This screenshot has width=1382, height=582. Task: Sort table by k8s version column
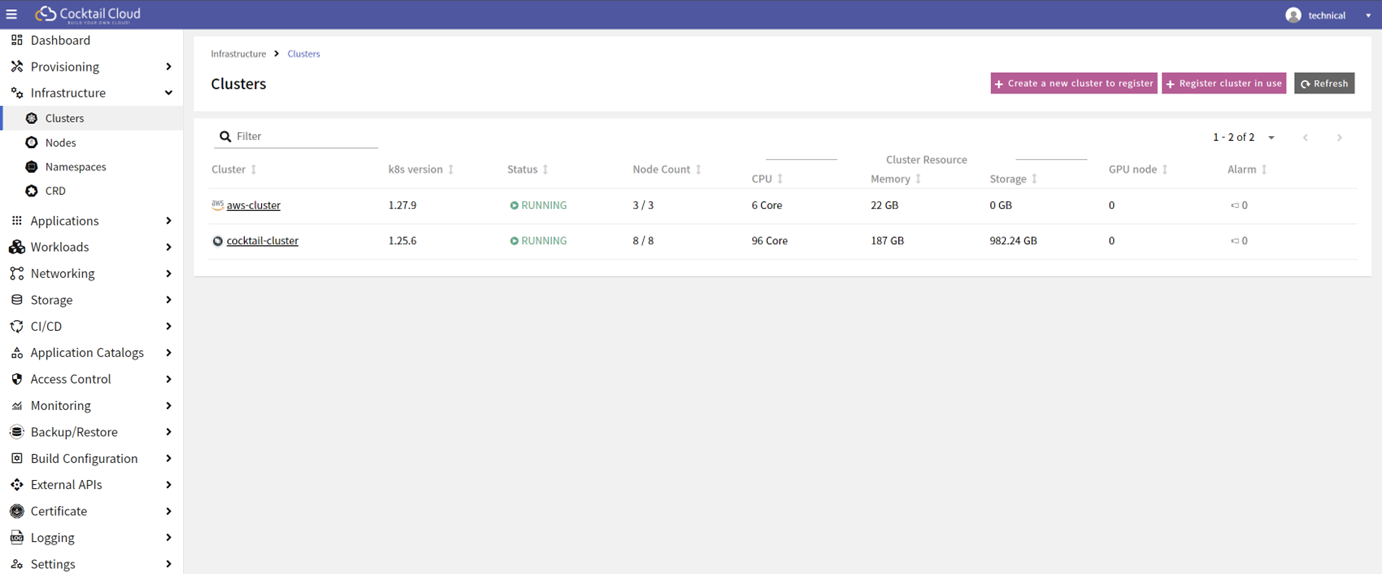click(451, 170)
